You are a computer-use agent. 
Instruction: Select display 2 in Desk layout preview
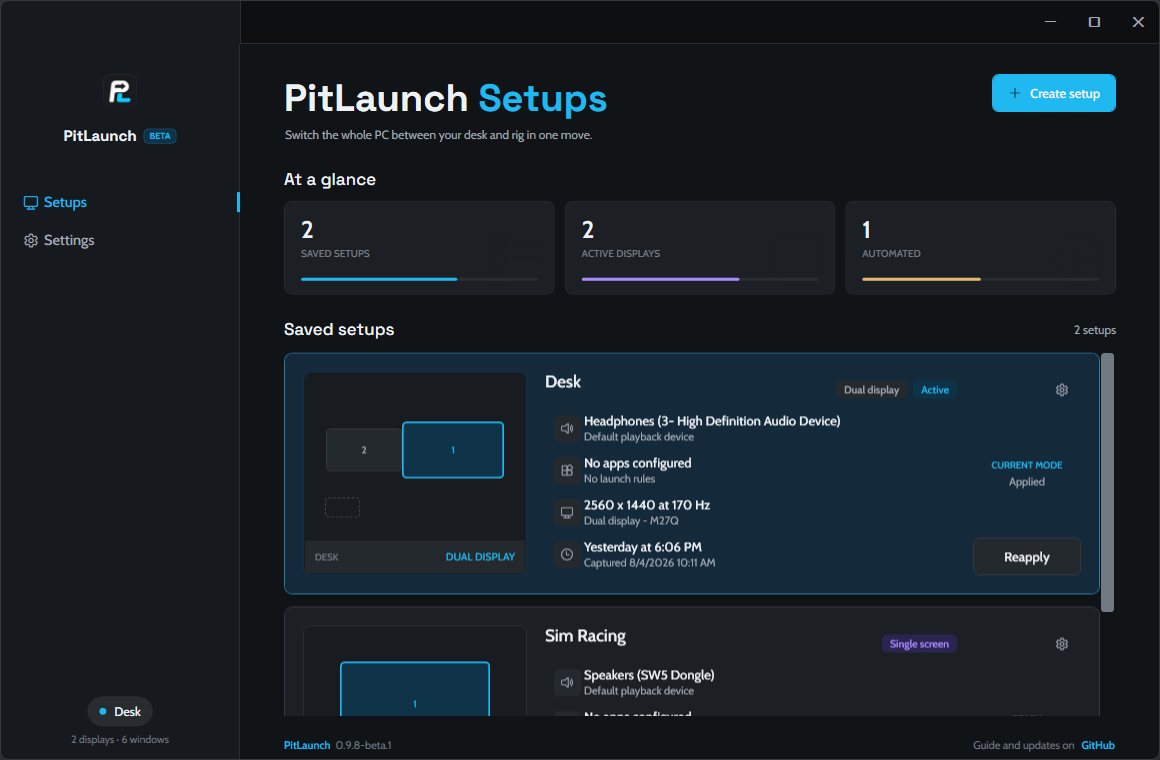(364, 450)
